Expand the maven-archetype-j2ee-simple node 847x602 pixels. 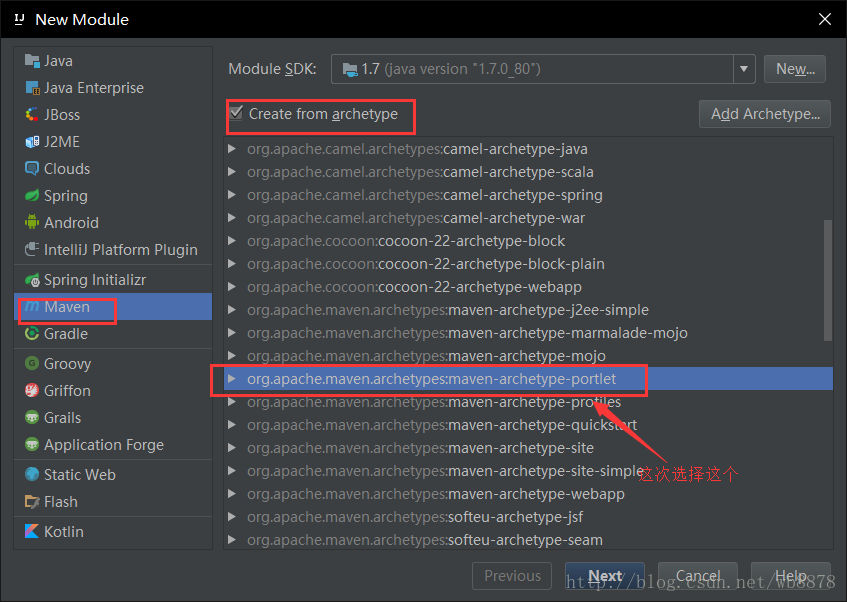[x=232, y=310]
